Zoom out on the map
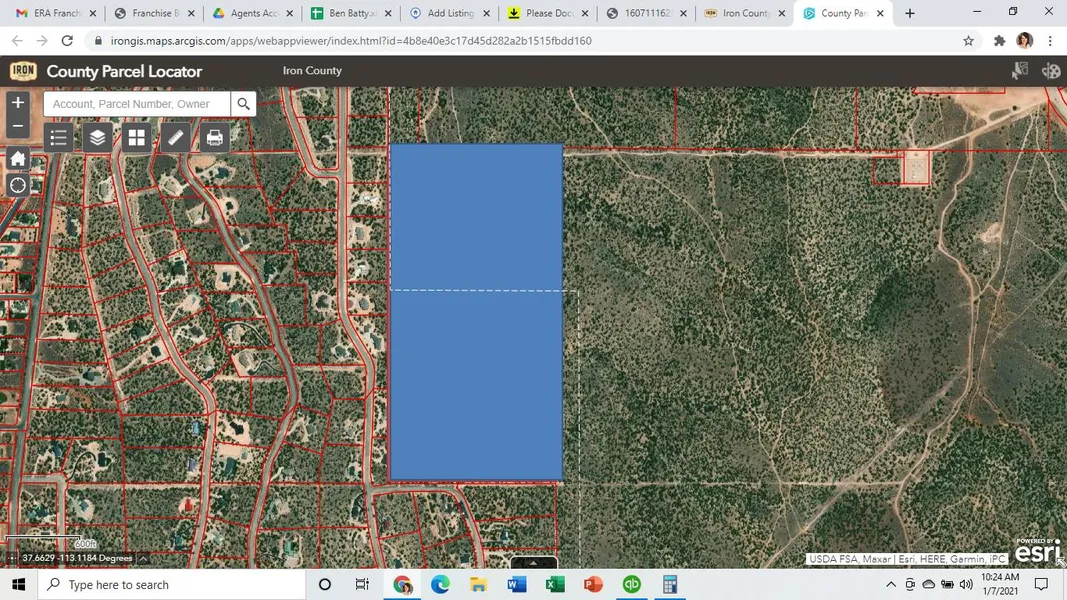Image resolution: width=1067 pixels, height=600 pixels. [18, 126]
